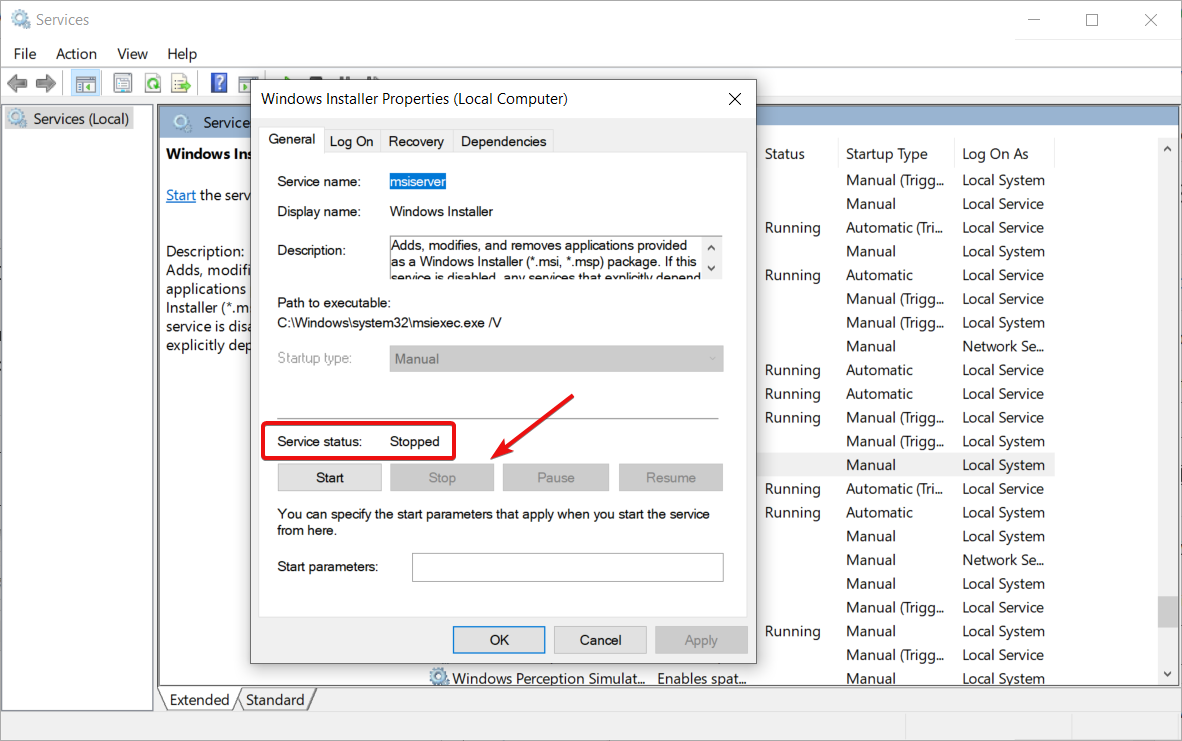
Task: Open the Properties toolbar icon
Action: (x=122, y=84)
